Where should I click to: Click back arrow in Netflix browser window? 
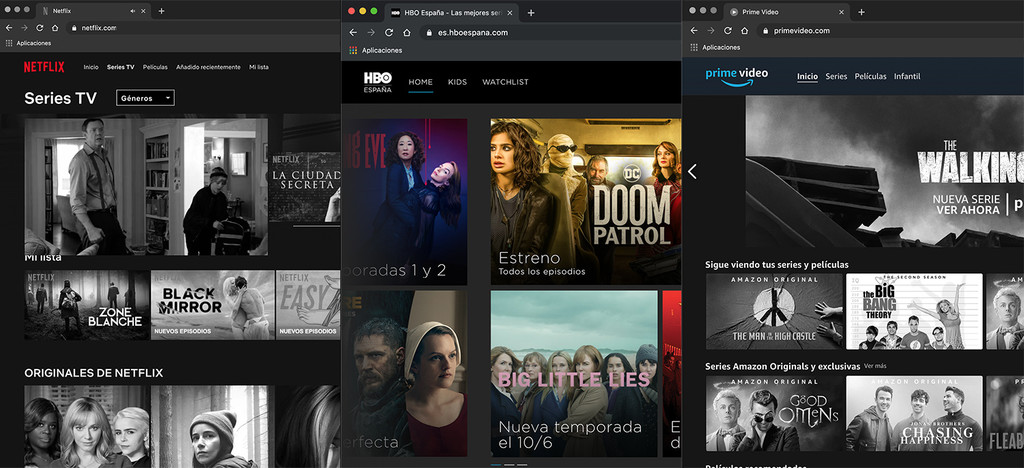(x=8, y=28)
